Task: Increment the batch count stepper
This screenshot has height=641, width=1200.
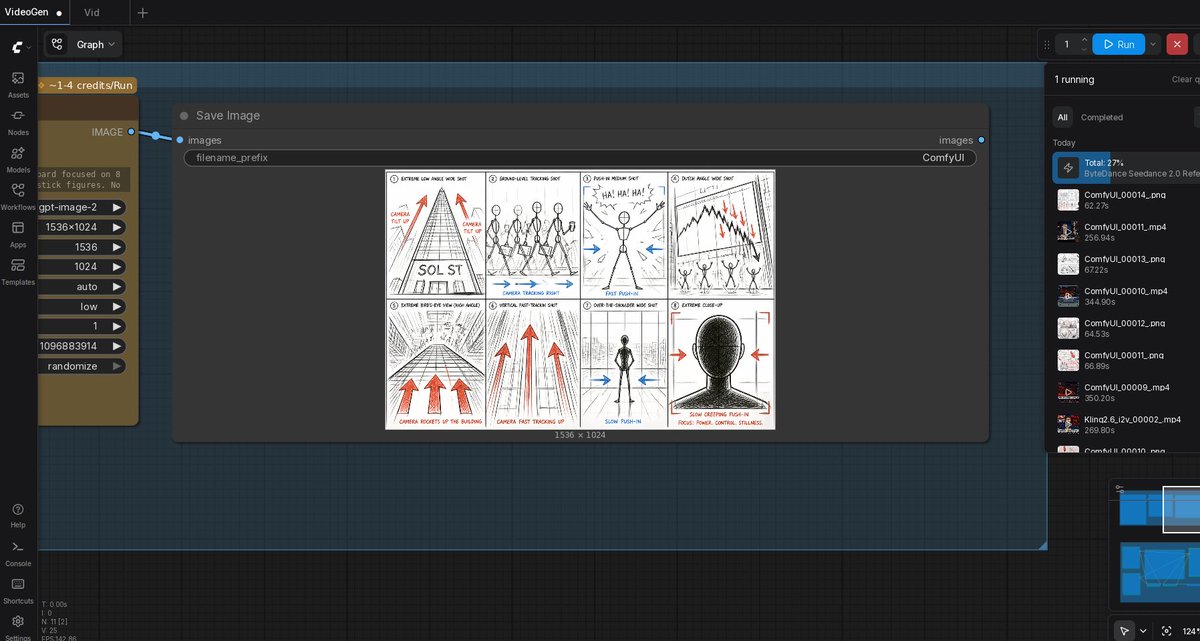Action: point(1085,40)
